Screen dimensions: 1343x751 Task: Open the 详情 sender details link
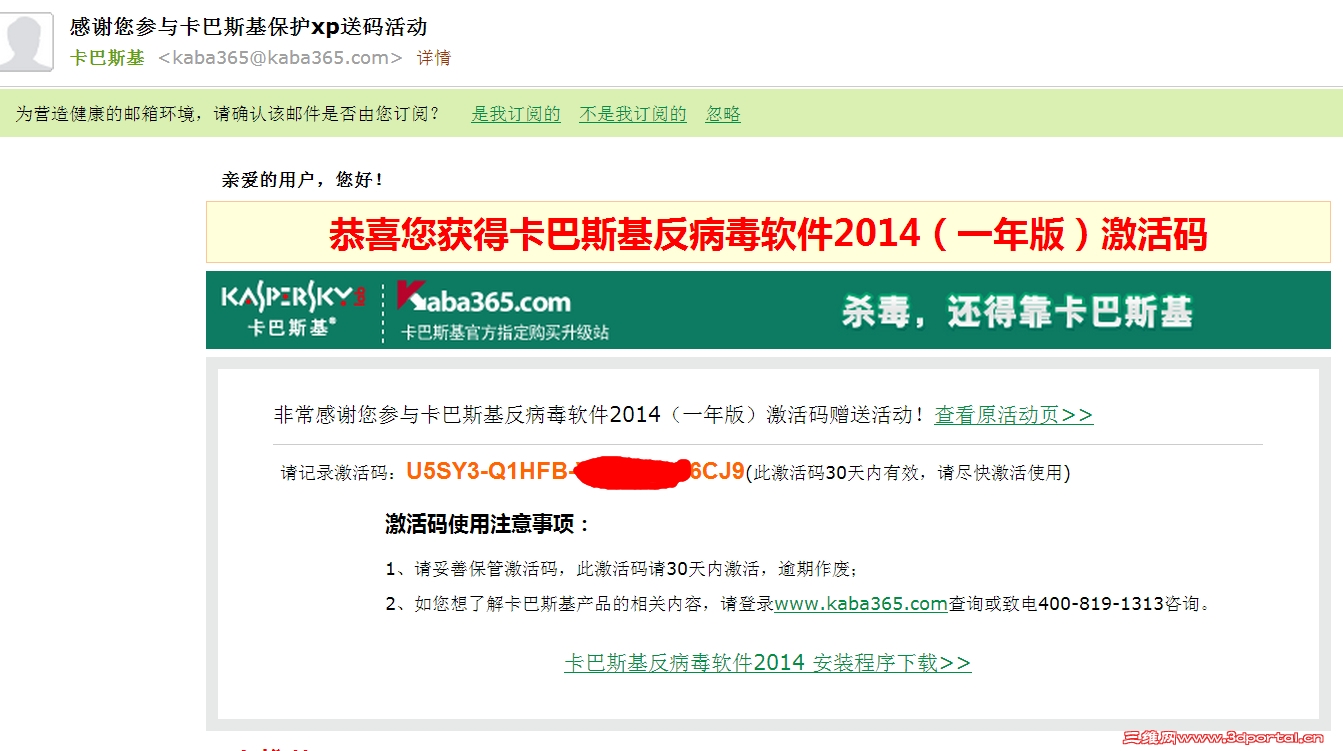(x=434, y=58)
